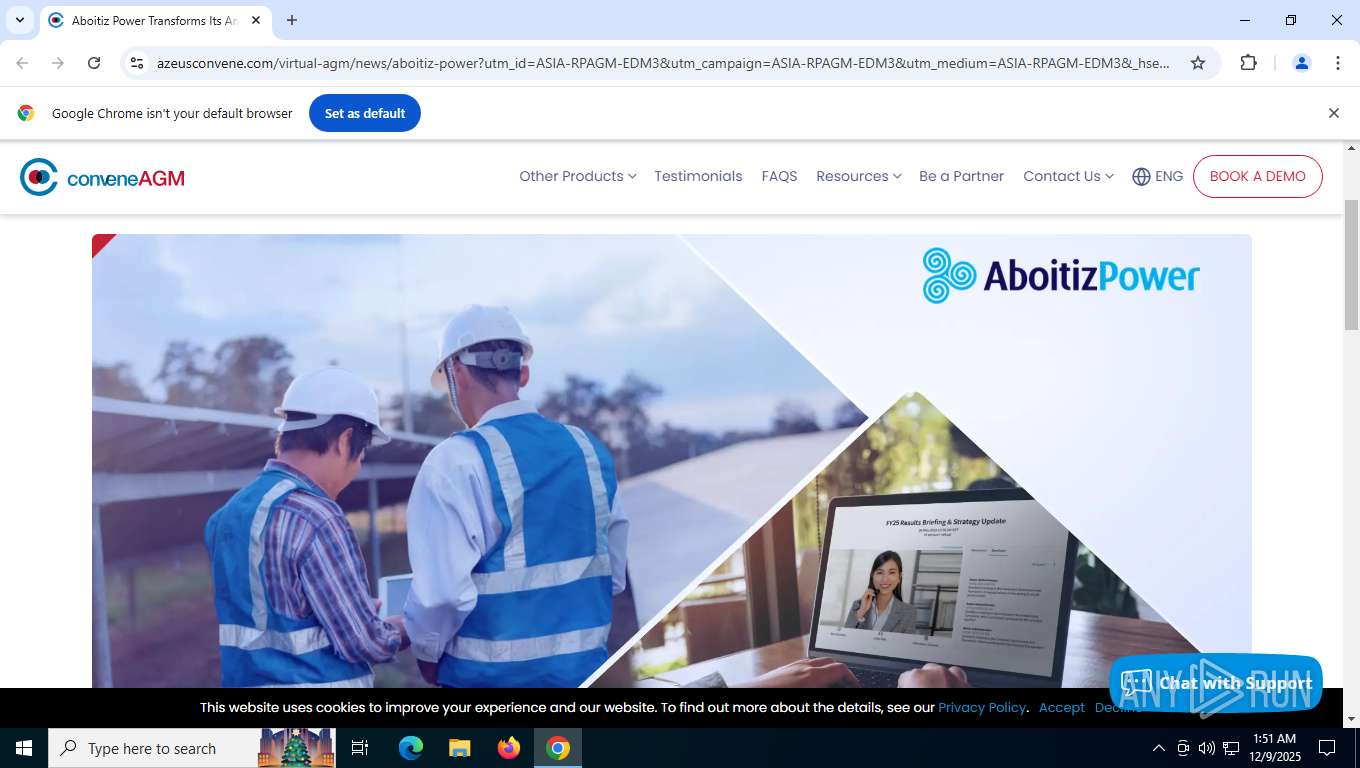Image resolution: width=1360 pixels, height=768 pixels.
Task: Open the Chrome extensions puzzle icon
Action: (x=1248, y=63)
